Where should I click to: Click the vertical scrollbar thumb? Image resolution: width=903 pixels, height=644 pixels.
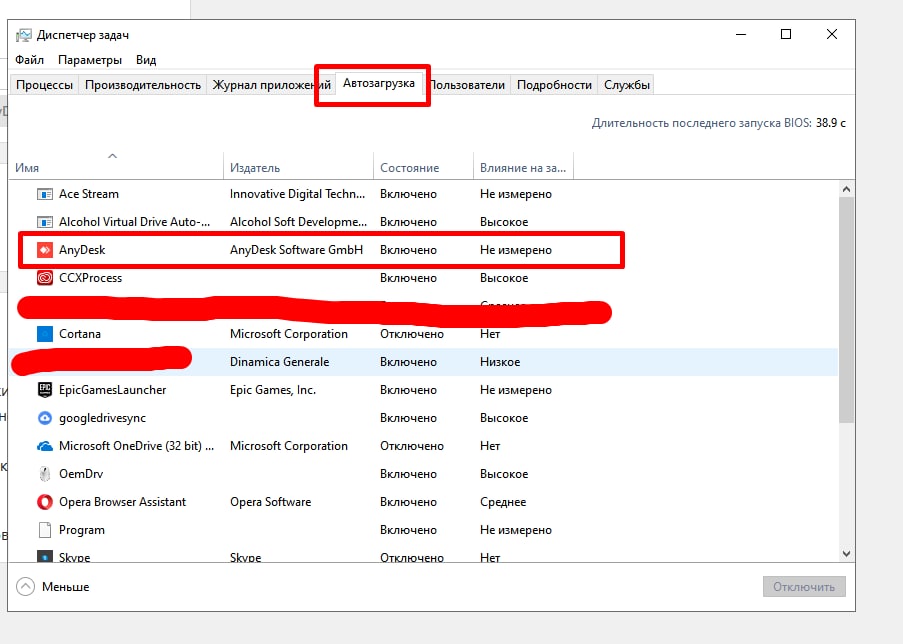pos(846,310)
